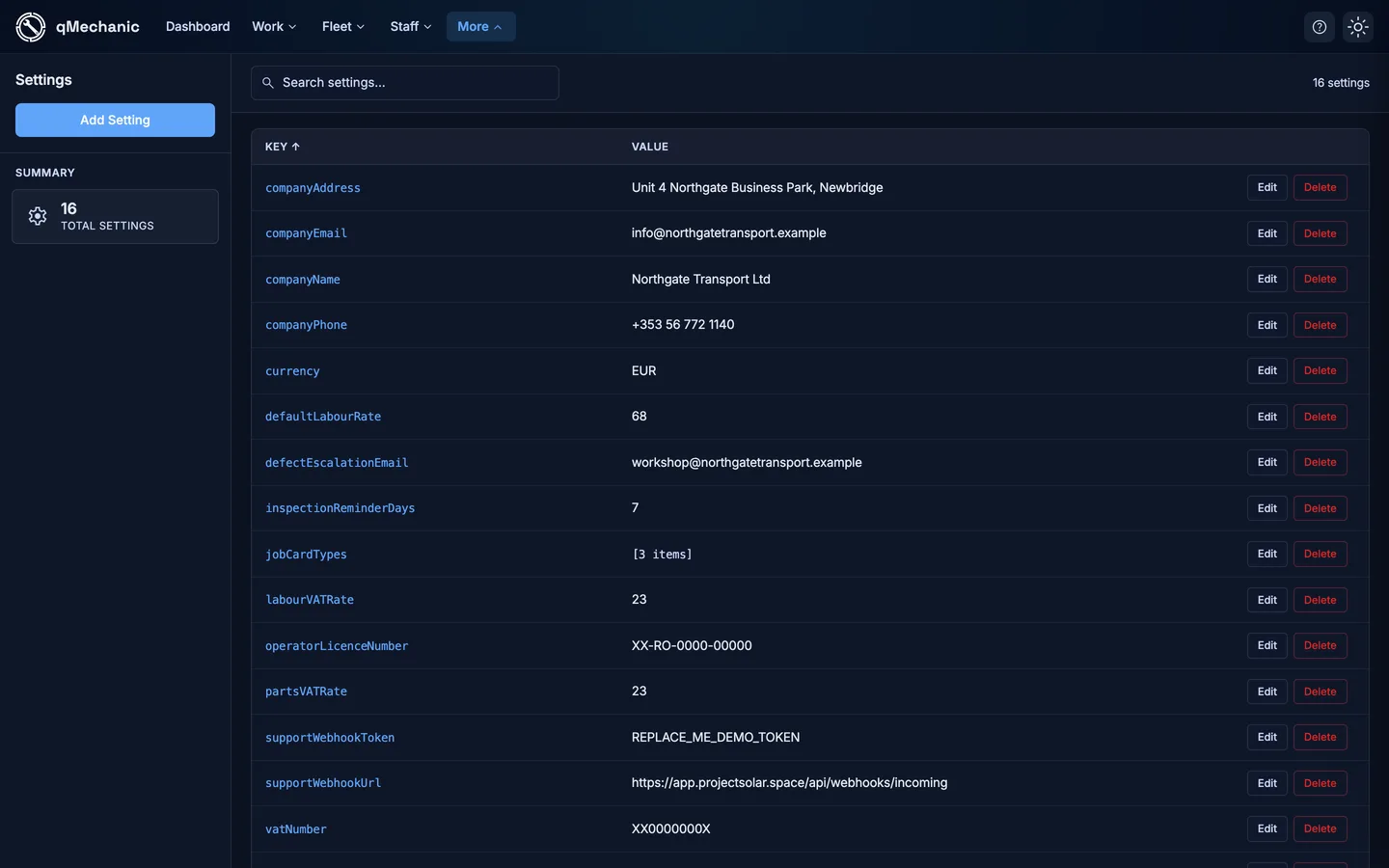Sort by the KEY column header

(x=283, y=147)
